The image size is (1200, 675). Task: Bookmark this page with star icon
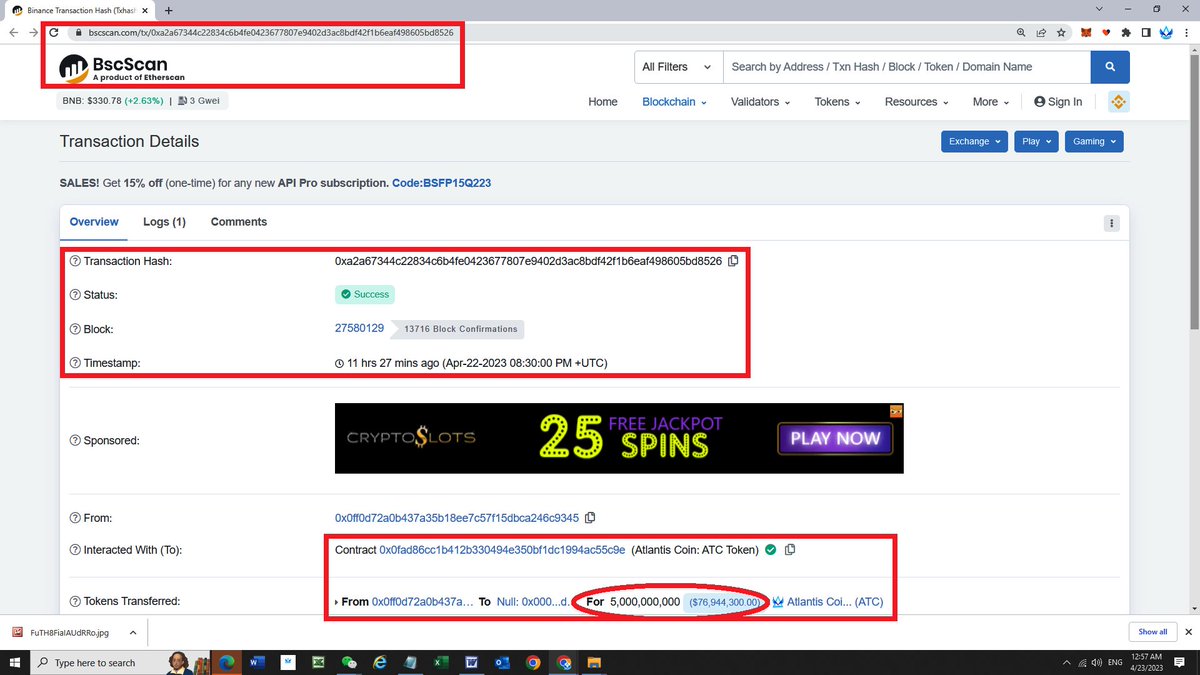coord(1061,33)
